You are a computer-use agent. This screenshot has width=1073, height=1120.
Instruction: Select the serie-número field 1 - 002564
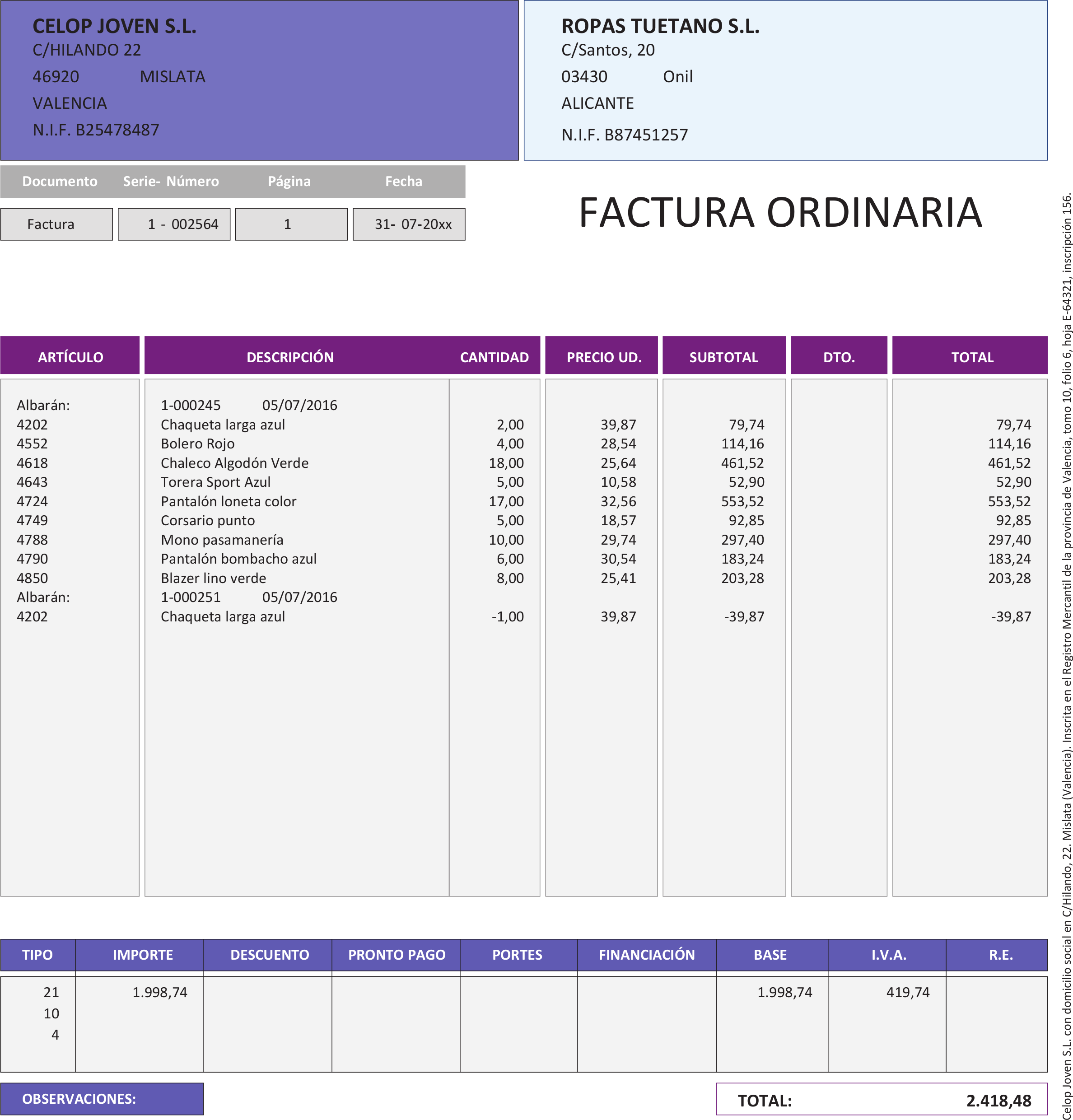click(x=174, y=224)
